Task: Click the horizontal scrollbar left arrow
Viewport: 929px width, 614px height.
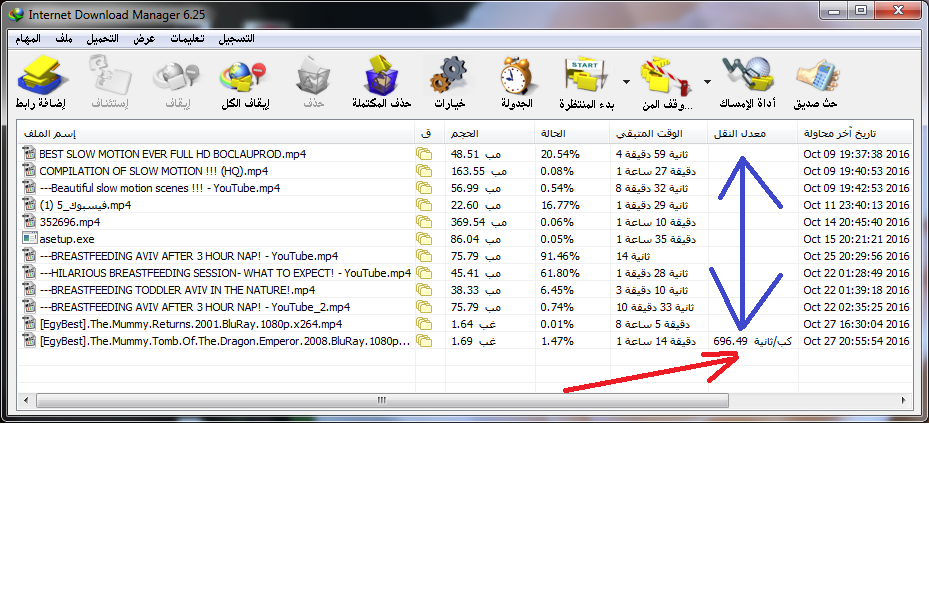Action: 26,400
